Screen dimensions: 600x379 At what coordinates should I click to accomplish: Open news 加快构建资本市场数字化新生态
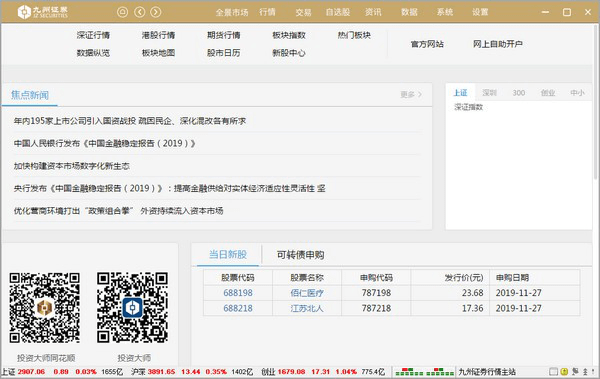72,166
